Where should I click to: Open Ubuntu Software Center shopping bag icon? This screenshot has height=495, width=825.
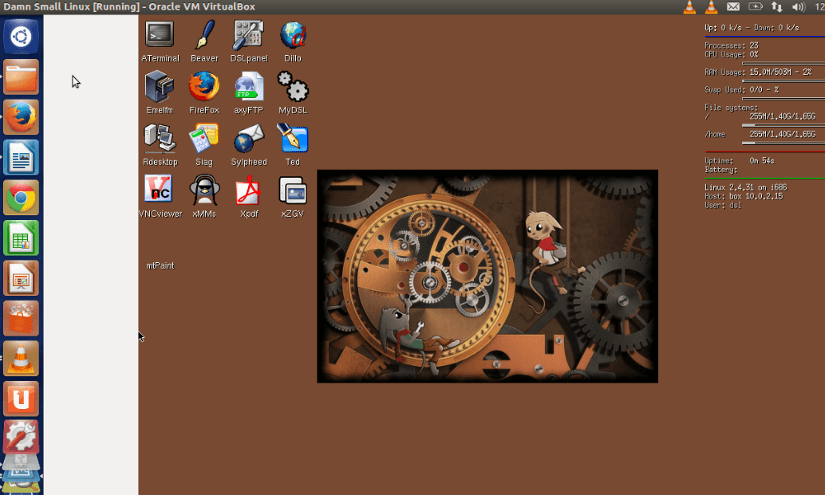[x=21, y=318]
